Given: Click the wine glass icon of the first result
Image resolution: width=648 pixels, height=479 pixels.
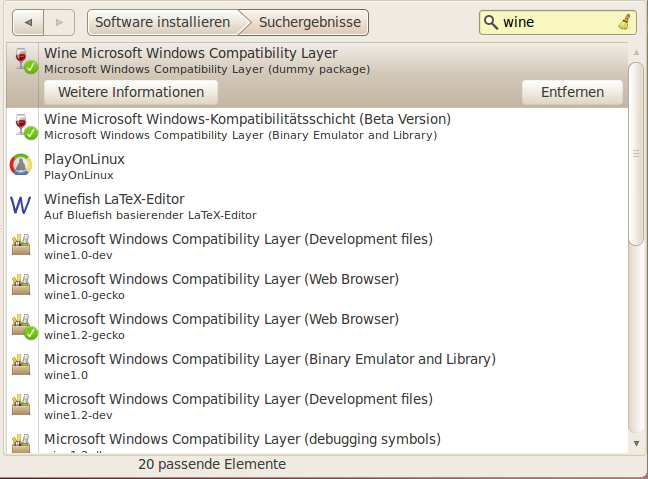Looking at the screenshot, I should pyautogui.click(x=22, y=60).
